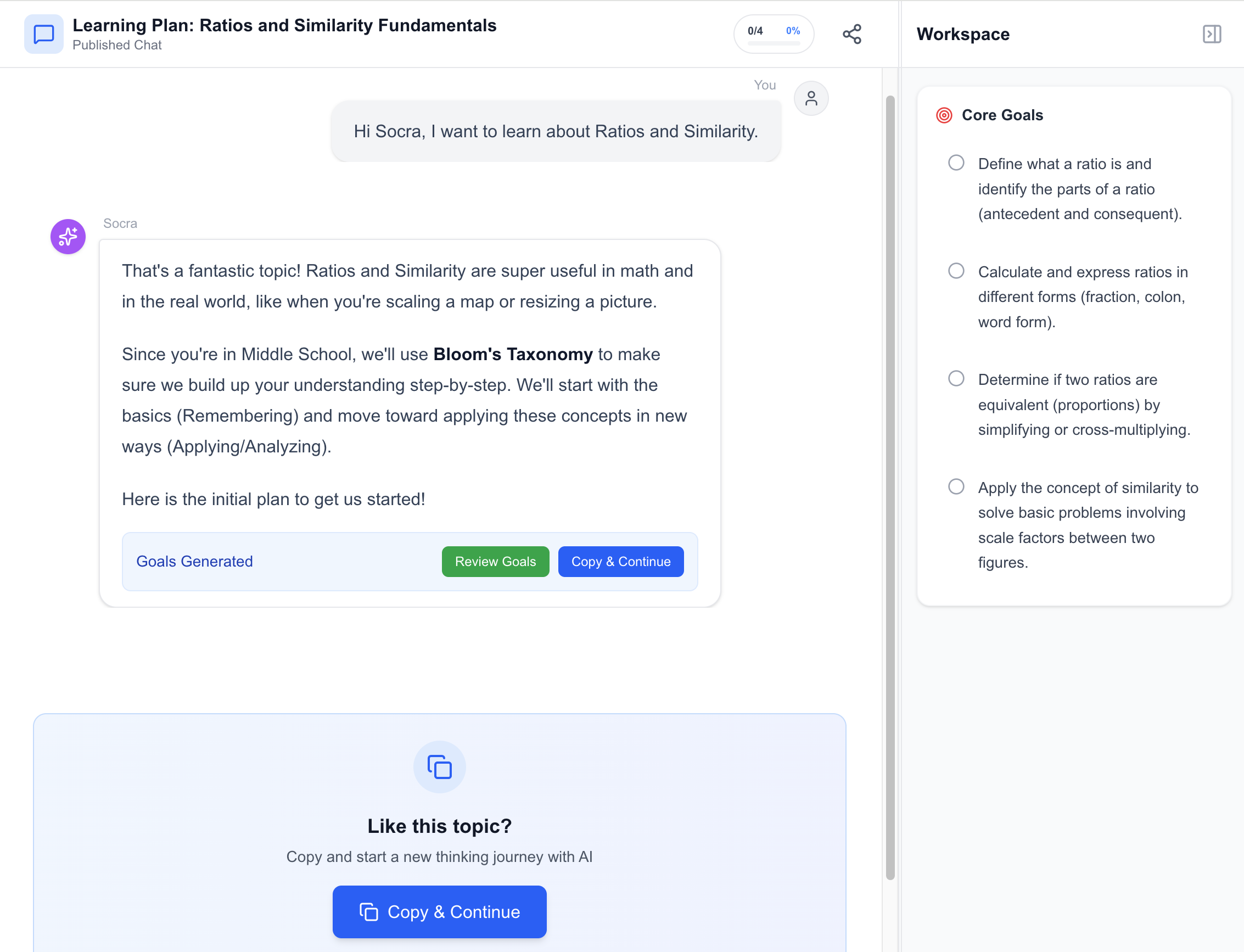Viewport: 1244px width, 952px height.
Task: Click the Goals Generated label
Action: (194, 562)
